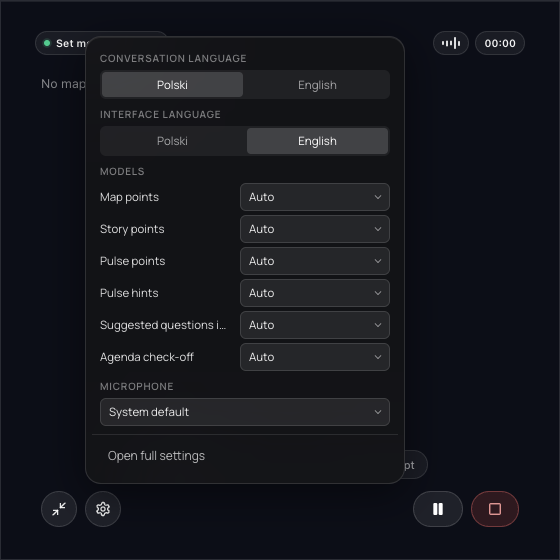Image resolution: width=560 pixels, height=560 pixels.
Task: Open the Story points model dropdown
Action: click(315, 229)
